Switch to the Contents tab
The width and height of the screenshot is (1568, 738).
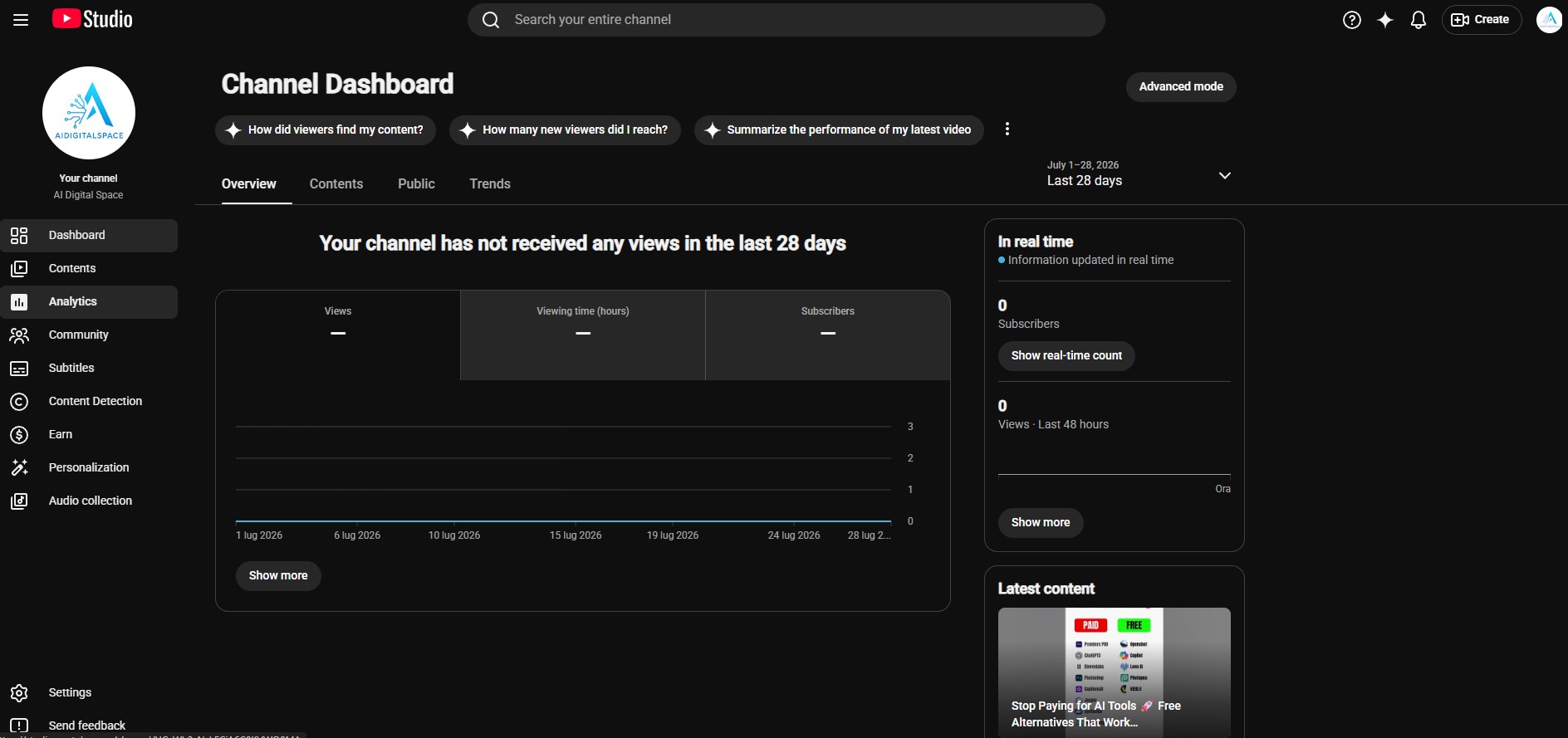336,184
